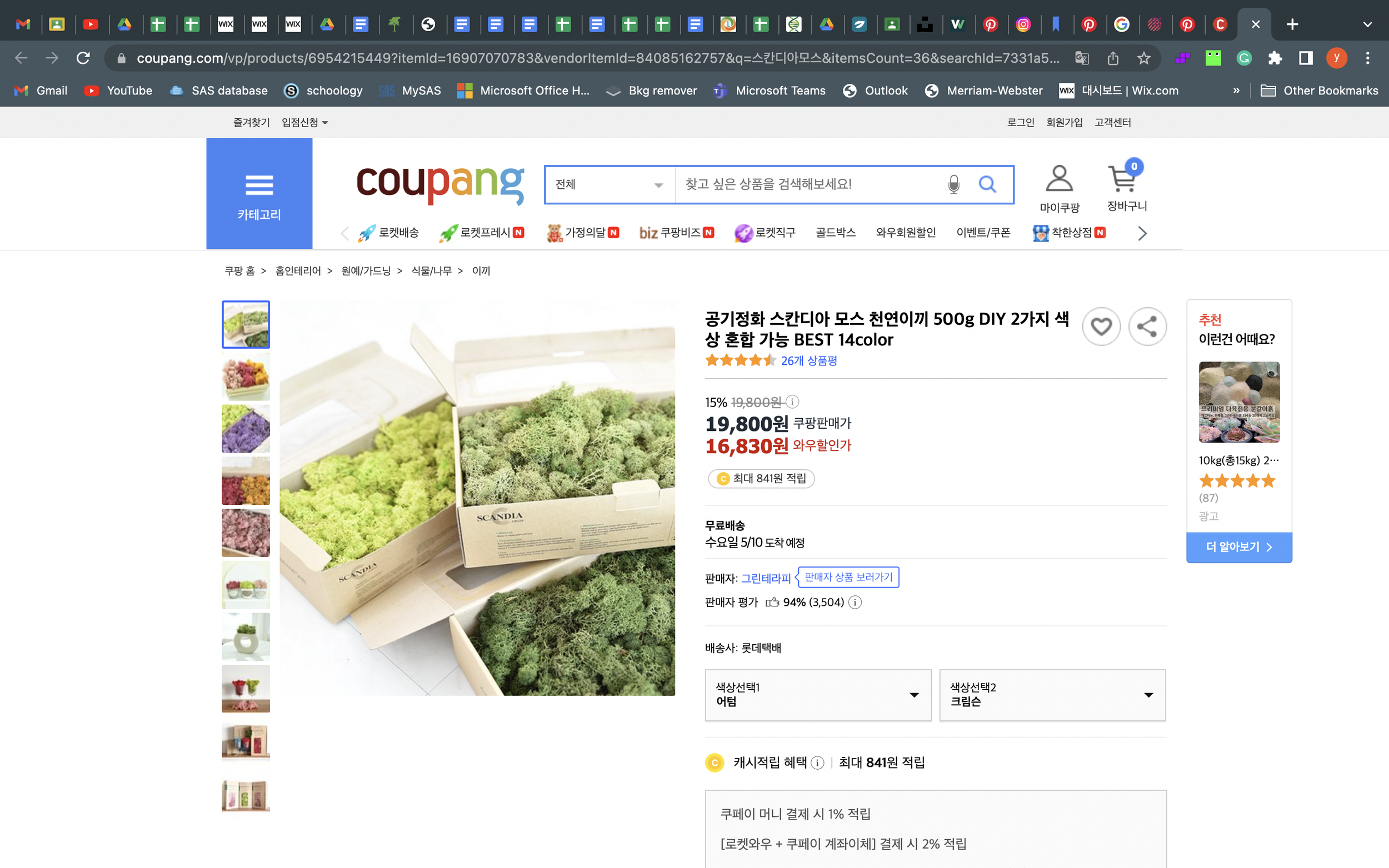Click the info icon beside 판매자 평가
The image size is (1389, 868).
tap(855, 602)
